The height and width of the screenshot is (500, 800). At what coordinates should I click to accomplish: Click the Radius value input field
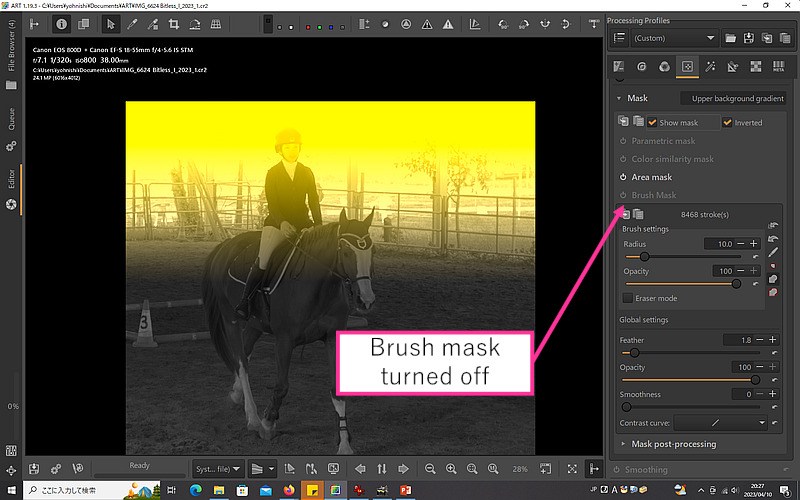tap(718, 244)
